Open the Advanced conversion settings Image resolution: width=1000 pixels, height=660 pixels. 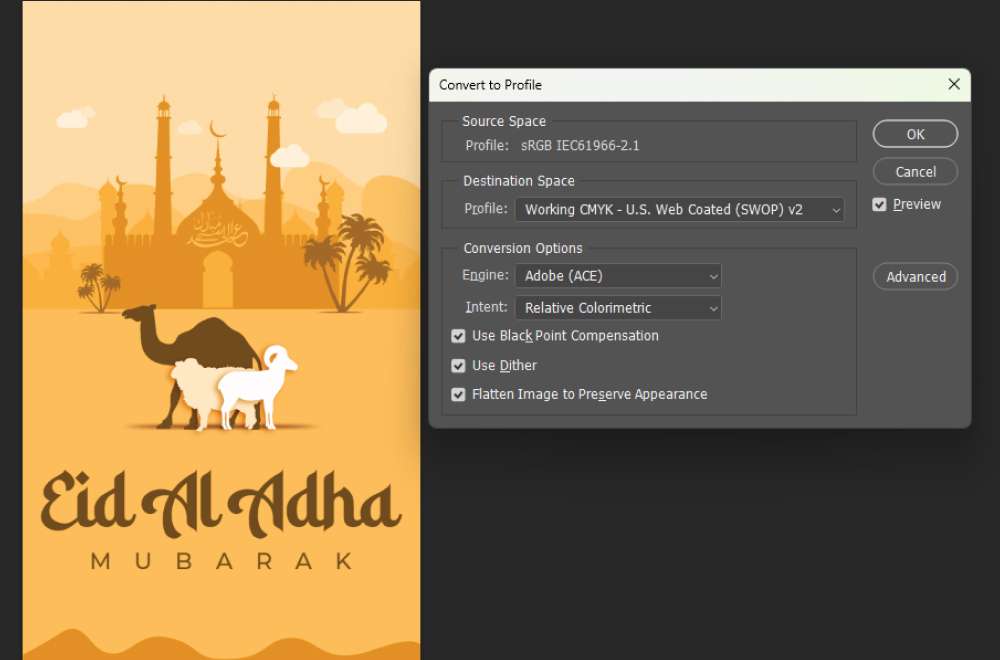[x=915, y=277]
